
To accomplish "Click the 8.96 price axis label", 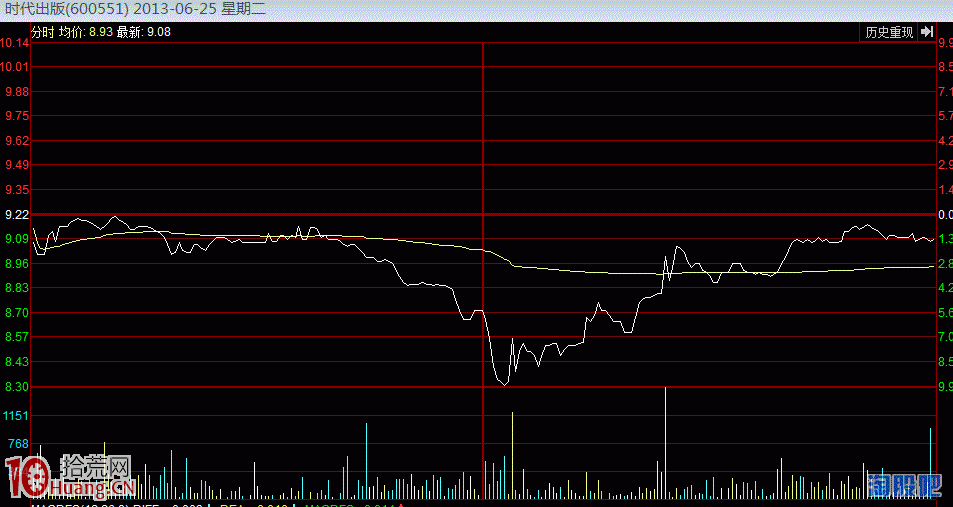I will pyautogui.click(x=15, y=264).
